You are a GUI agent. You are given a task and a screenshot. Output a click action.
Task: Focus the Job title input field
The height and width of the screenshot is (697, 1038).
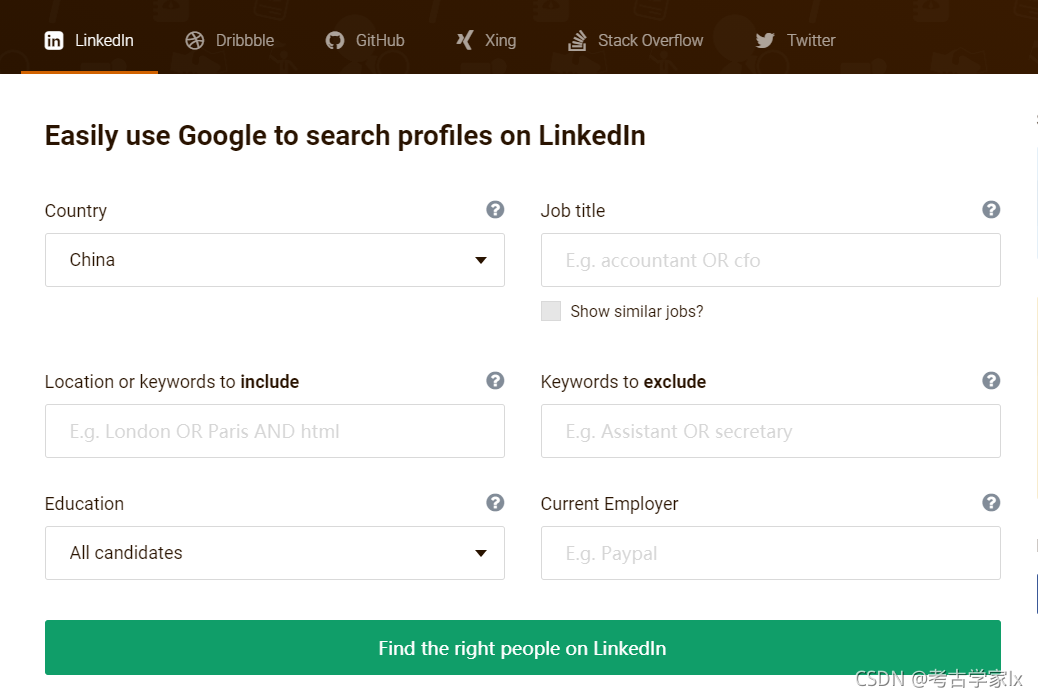click(x=771, y=260)
